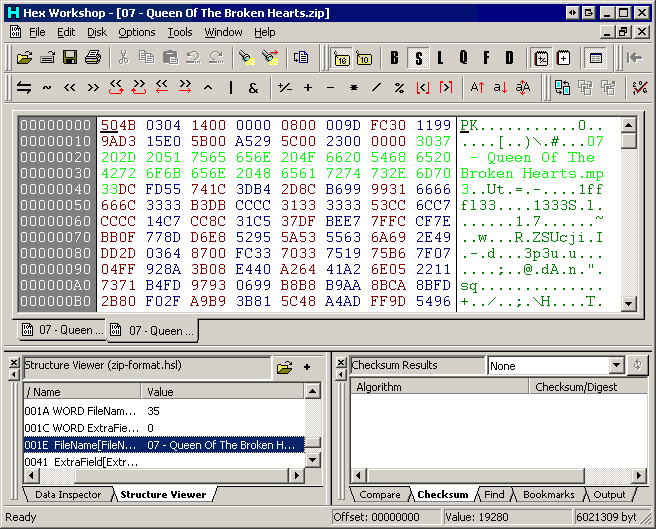The height and width of the screenshot is (529, 656).
Task: Convert to upper case icon
Action: pyautogui.click(x=477, y=87)
